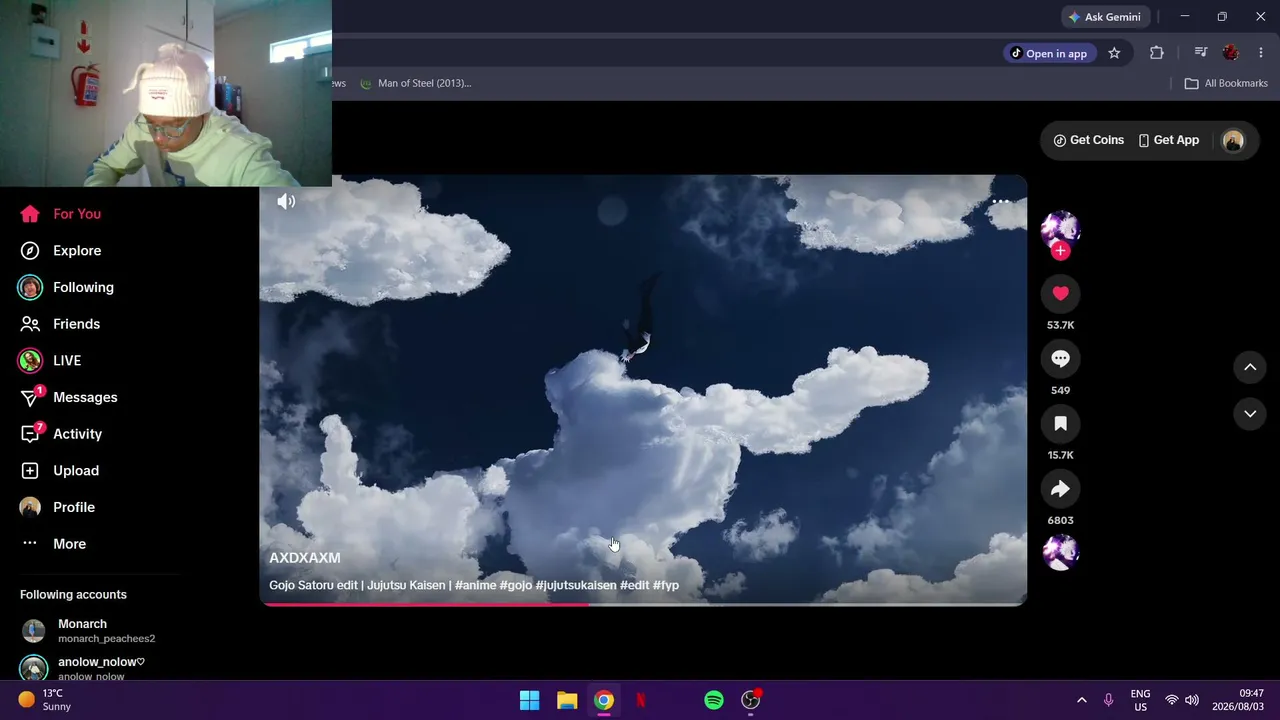Open the Friends page
The width and height of the screenshot is (1280, 720).
[60, 324]
